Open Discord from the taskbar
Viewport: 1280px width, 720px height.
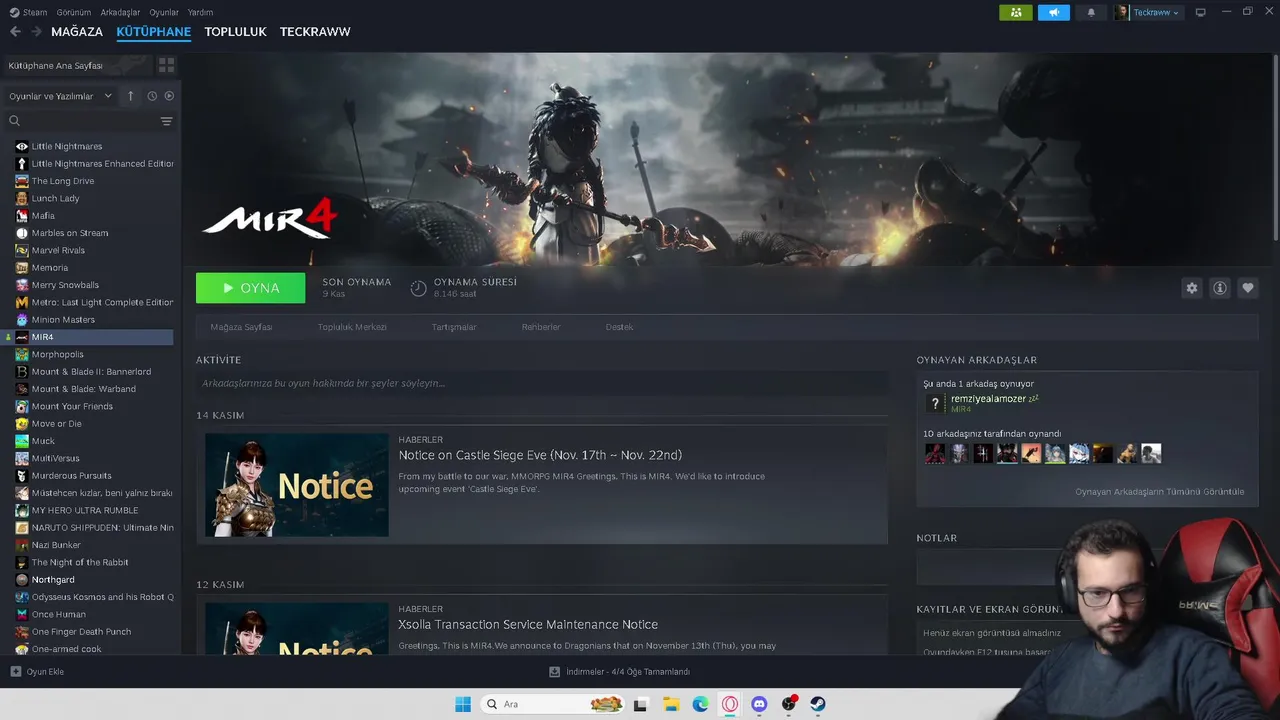(759, 704)
